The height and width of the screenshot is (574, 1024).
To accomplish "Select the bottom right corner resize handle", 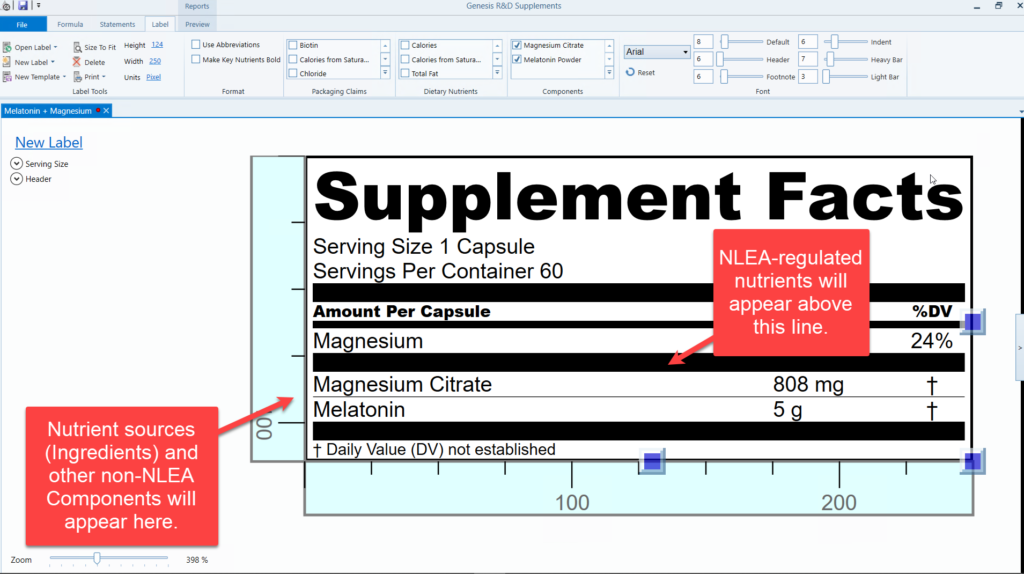I will click(x=972, y=462).
